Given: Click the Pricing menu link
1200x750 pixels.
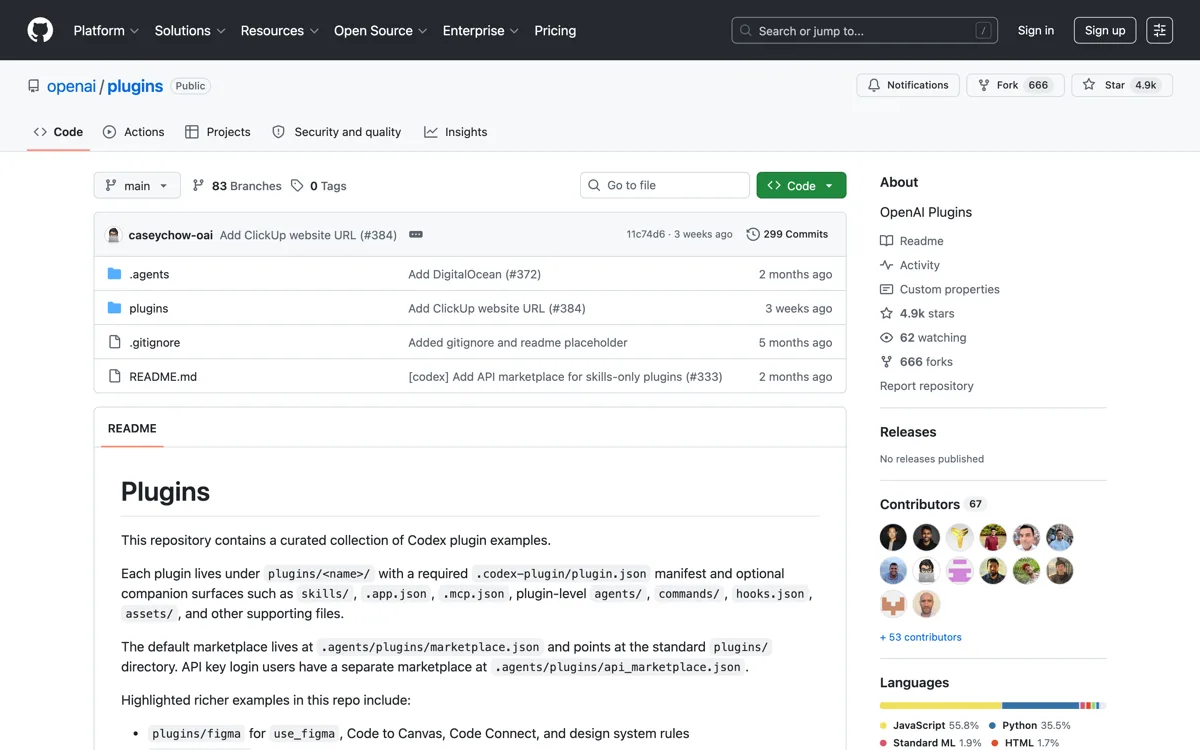Looking at the screenshot, I should point(555,31).
